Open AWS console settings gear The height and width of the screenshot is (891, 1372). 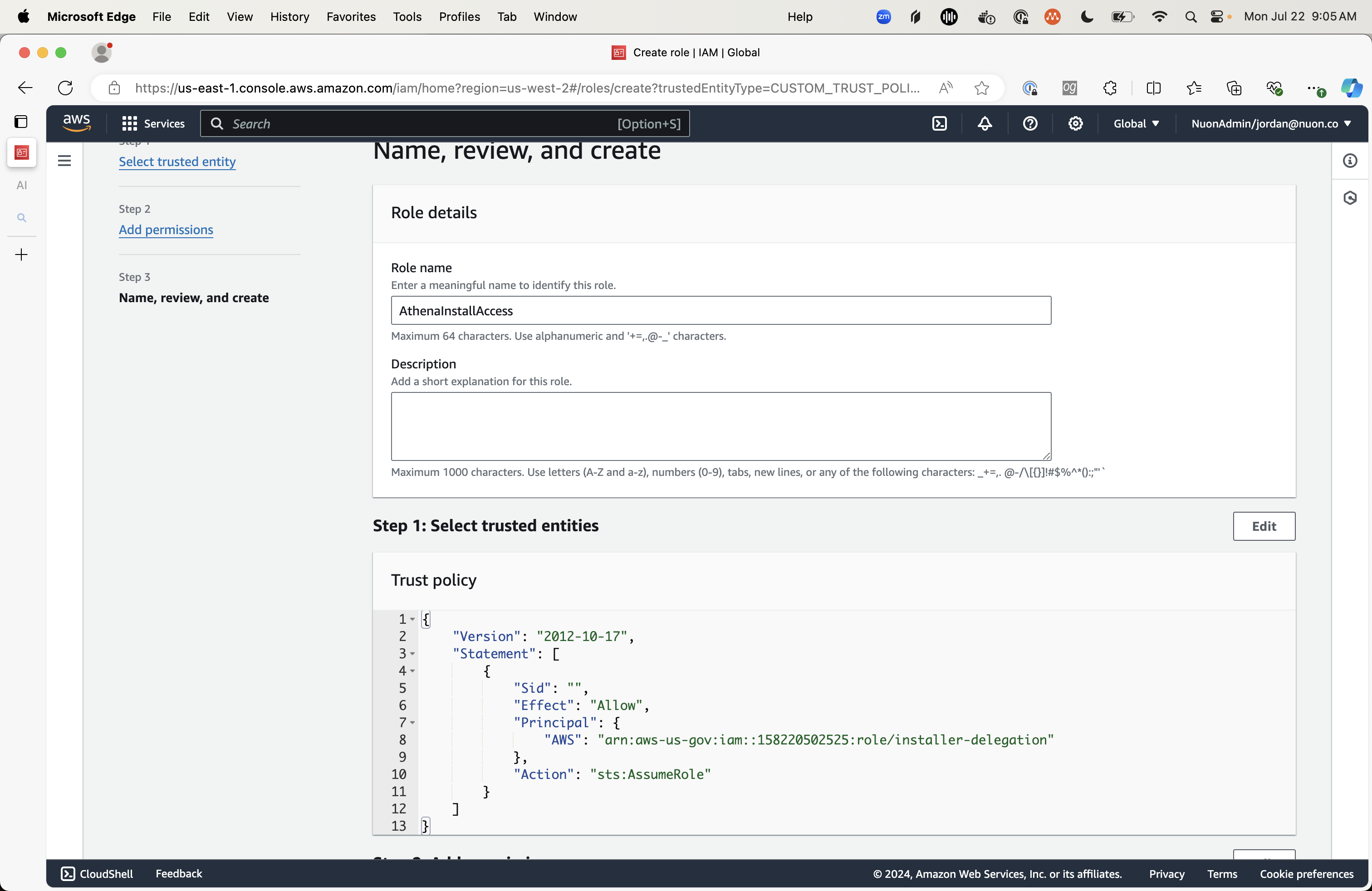point(1075,123)
